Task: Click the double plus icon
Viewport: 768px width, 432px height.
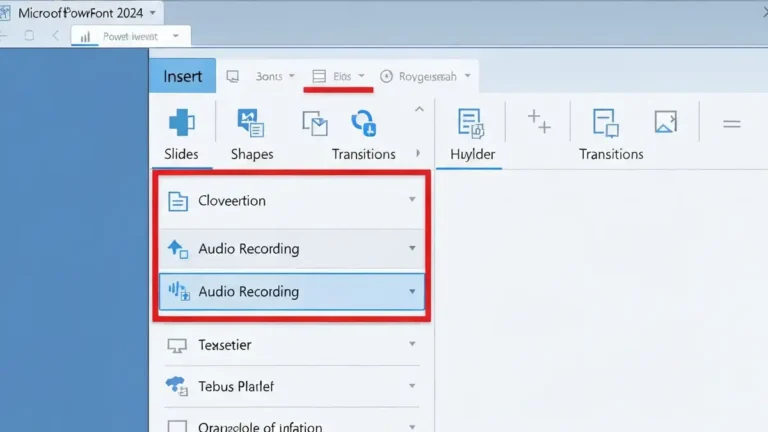Action: coord(539,121)
